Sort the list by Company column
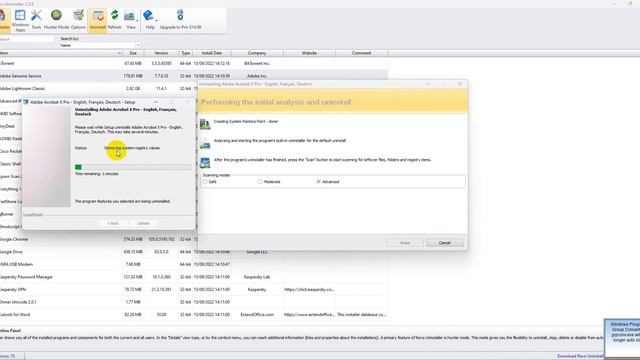Viewport: 640px width, 360px height. click(257, 53)
